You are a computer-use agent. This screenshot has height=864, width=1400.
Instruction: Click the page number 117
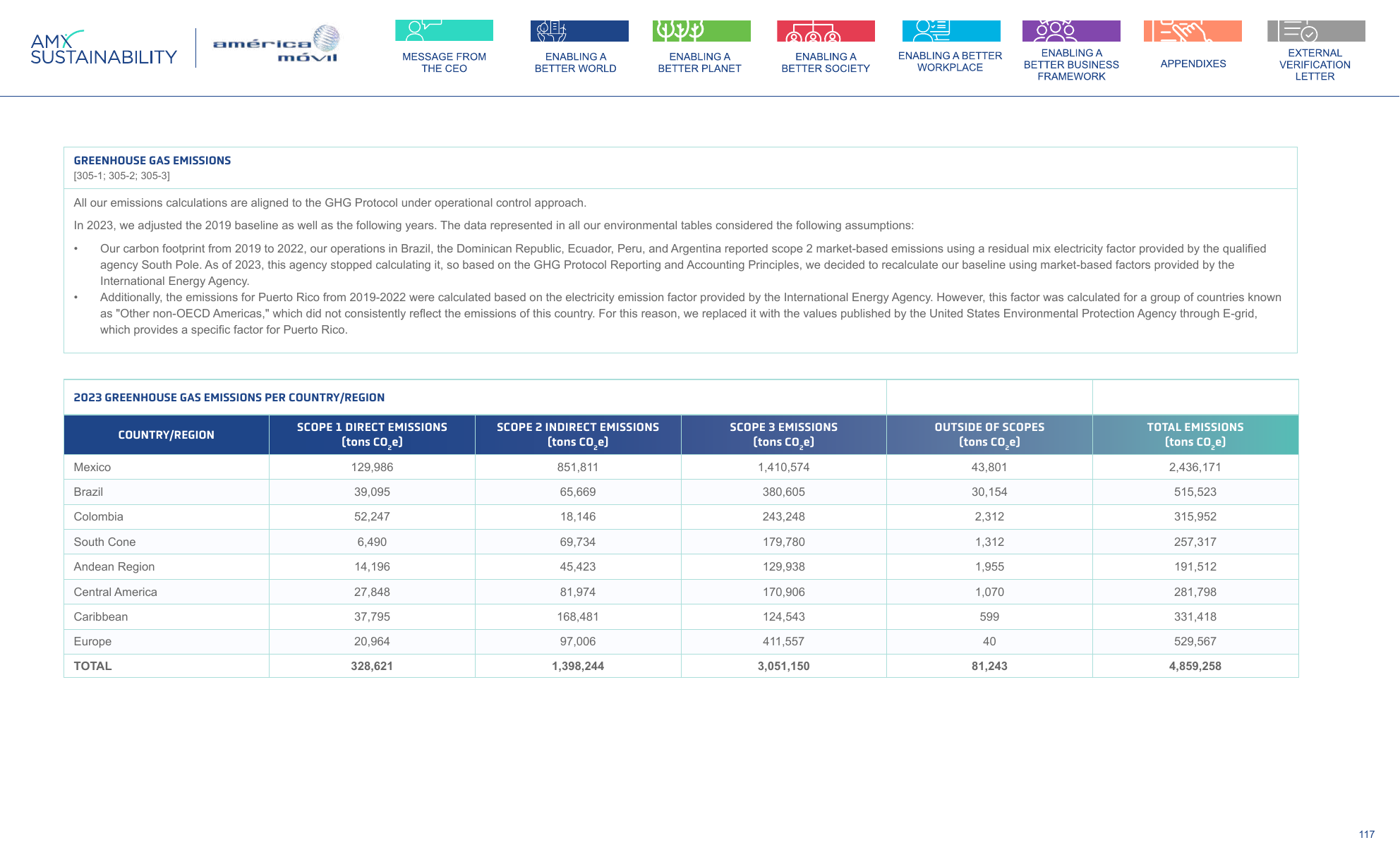click(x=1367, y=834)
